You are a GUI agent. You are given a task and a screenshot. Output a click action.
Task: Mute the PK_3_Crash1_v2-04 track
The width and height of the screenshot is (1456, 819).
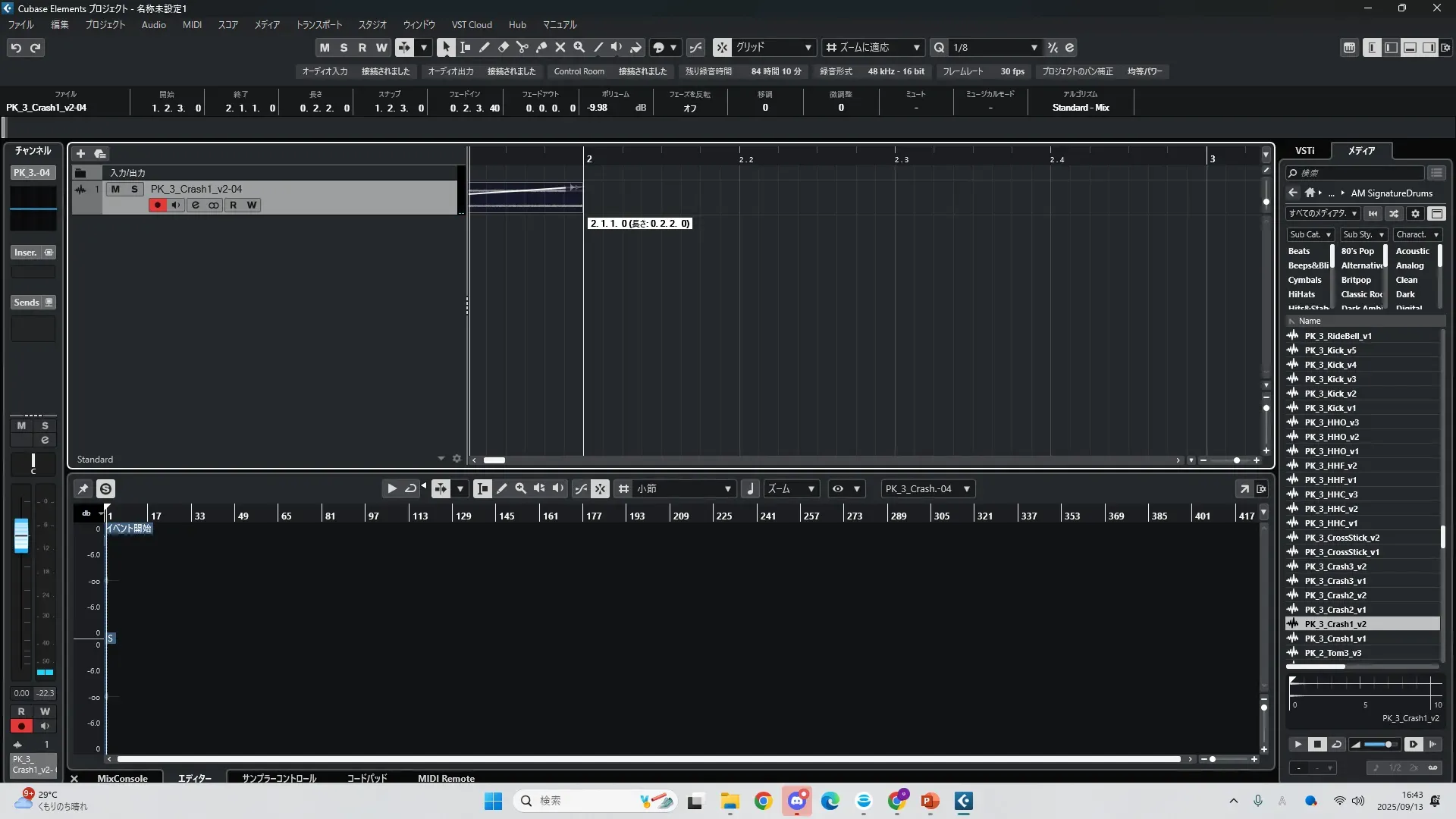tap(115, 189)
